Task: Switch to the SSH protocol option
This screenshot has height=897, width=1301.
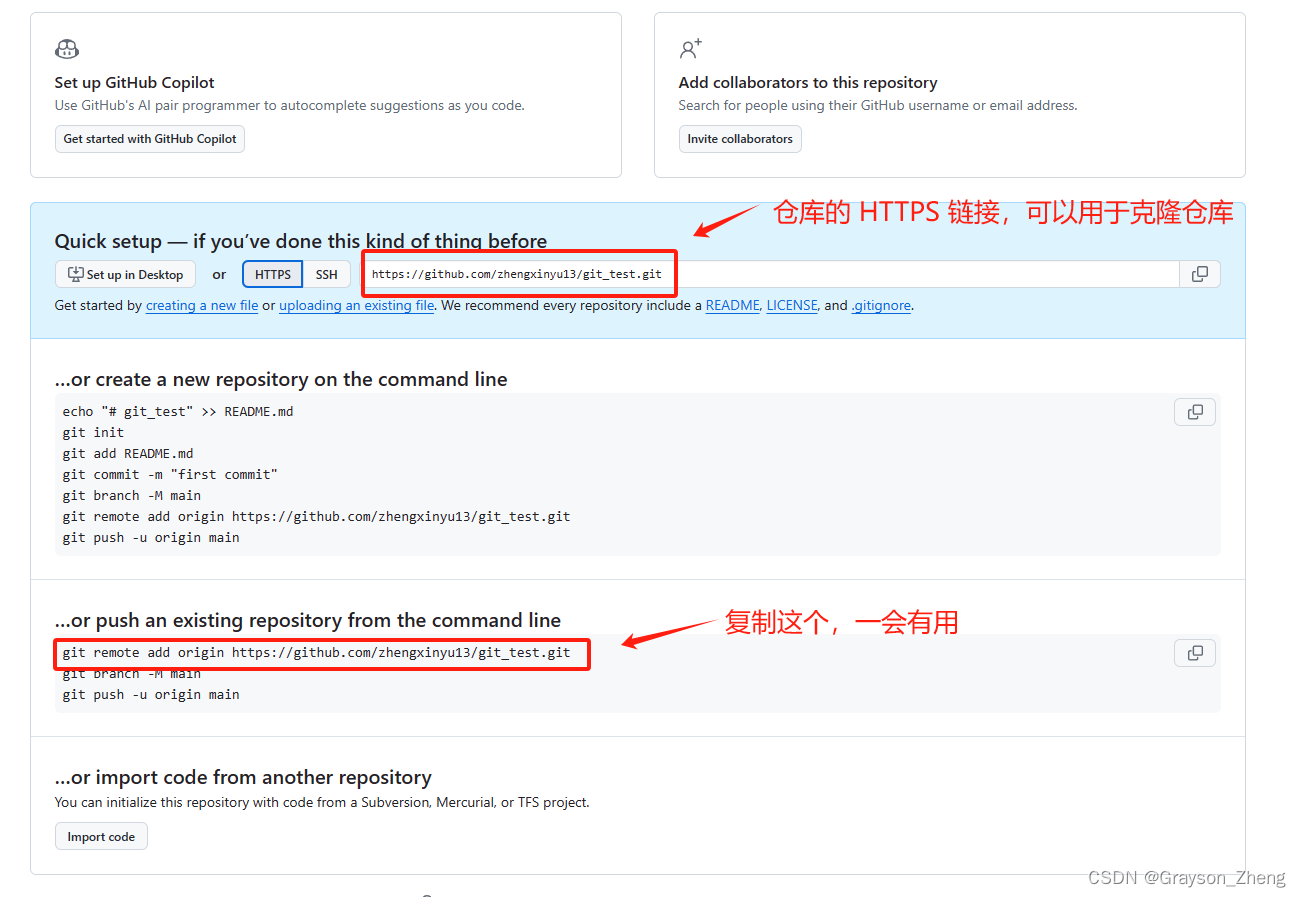Action: [327, 274]
